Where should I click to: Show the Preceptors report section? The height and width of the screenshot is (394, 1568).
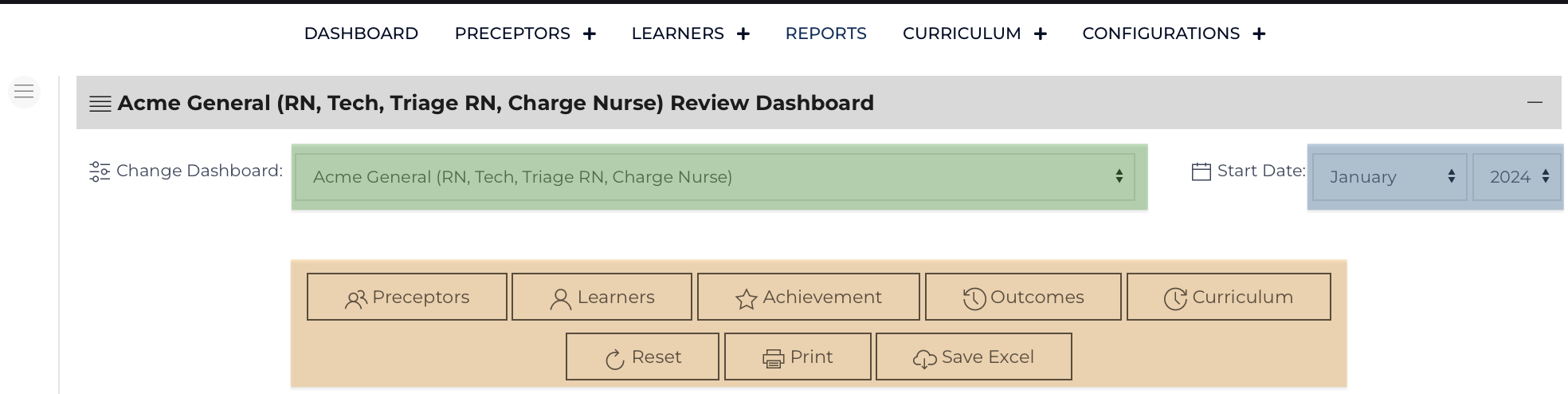pyautogui.click(x=407, y=297)
